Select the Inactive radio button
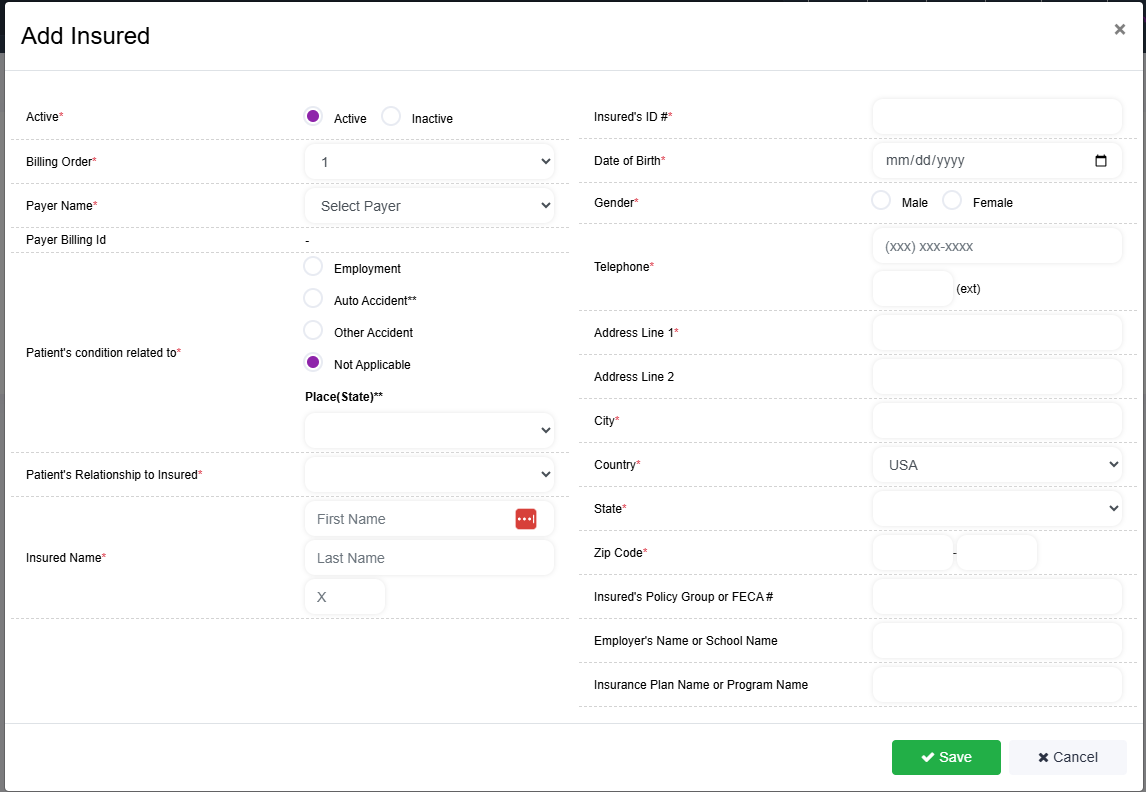 pos(391,116)
